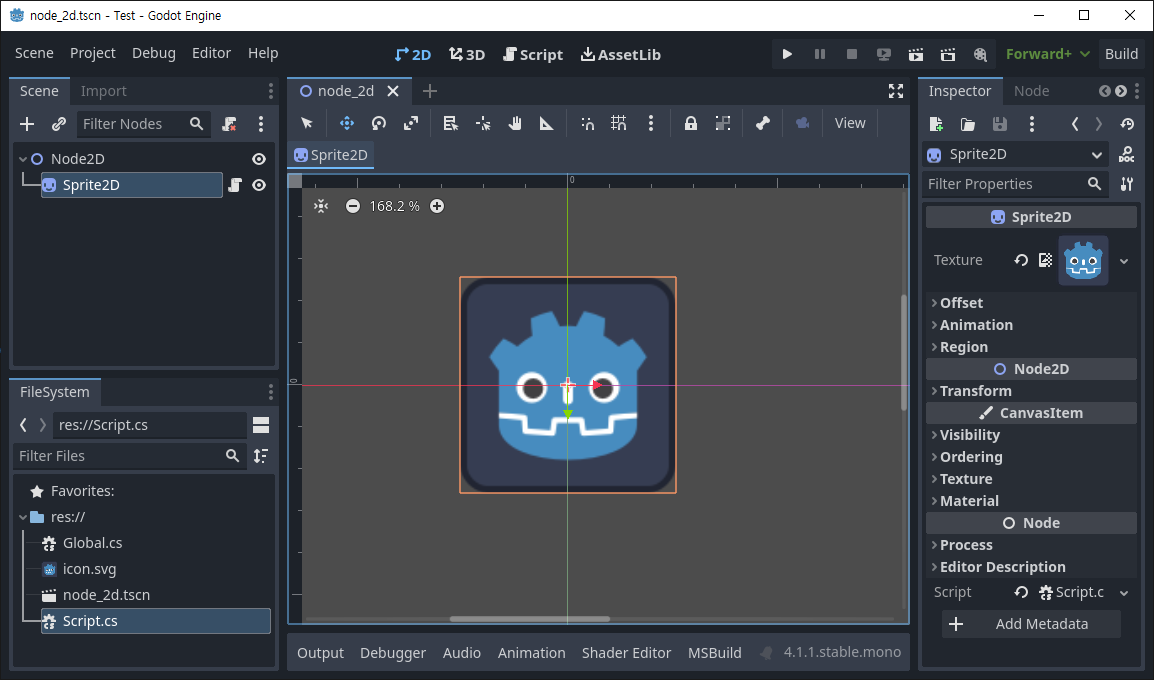1154x688 pixels.
Task: Add a new child node
Action: 27,124
